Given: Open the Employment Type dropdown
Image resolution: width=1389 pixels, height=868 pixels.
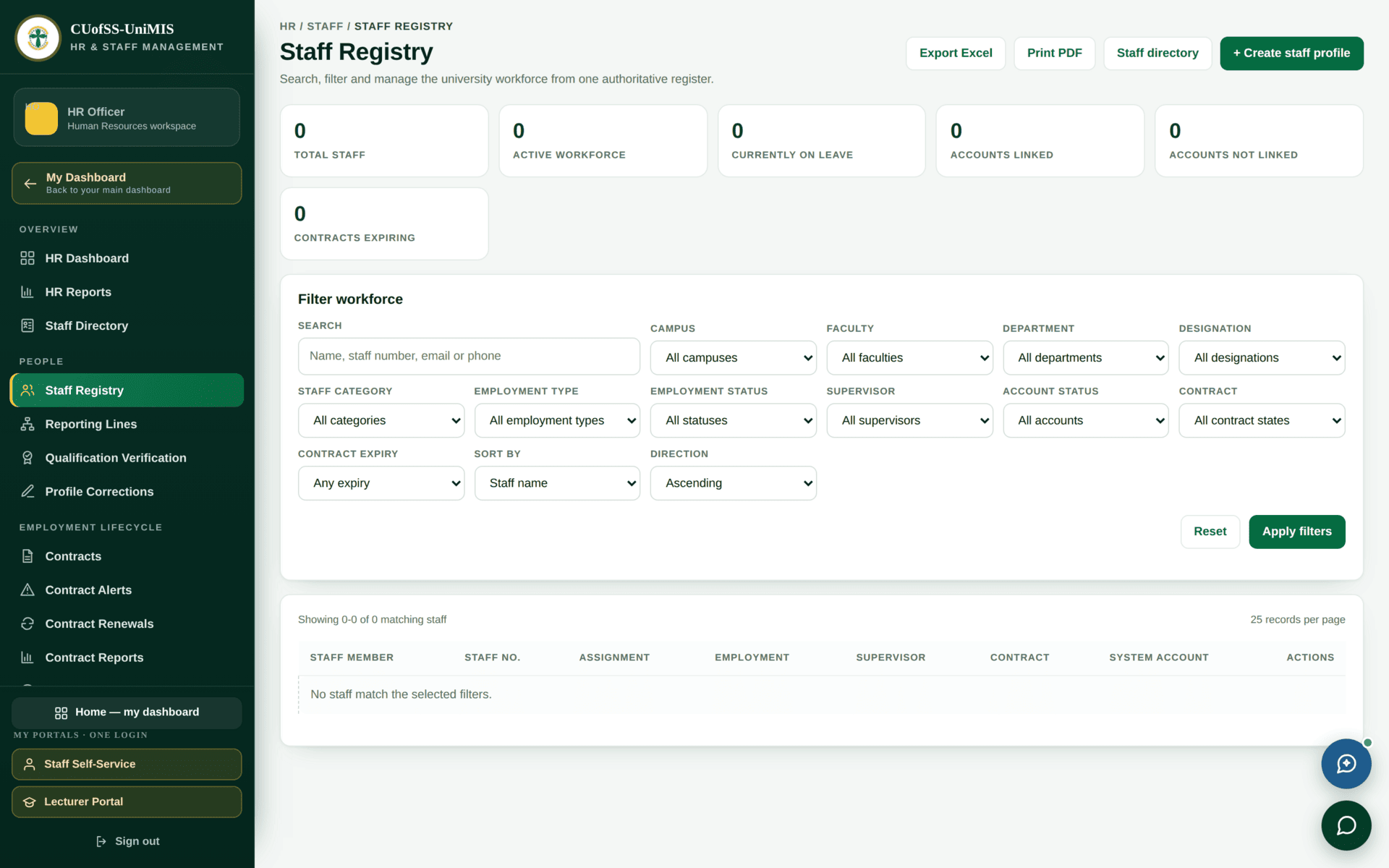Looking at the screenshot, I should pos(557,420).
